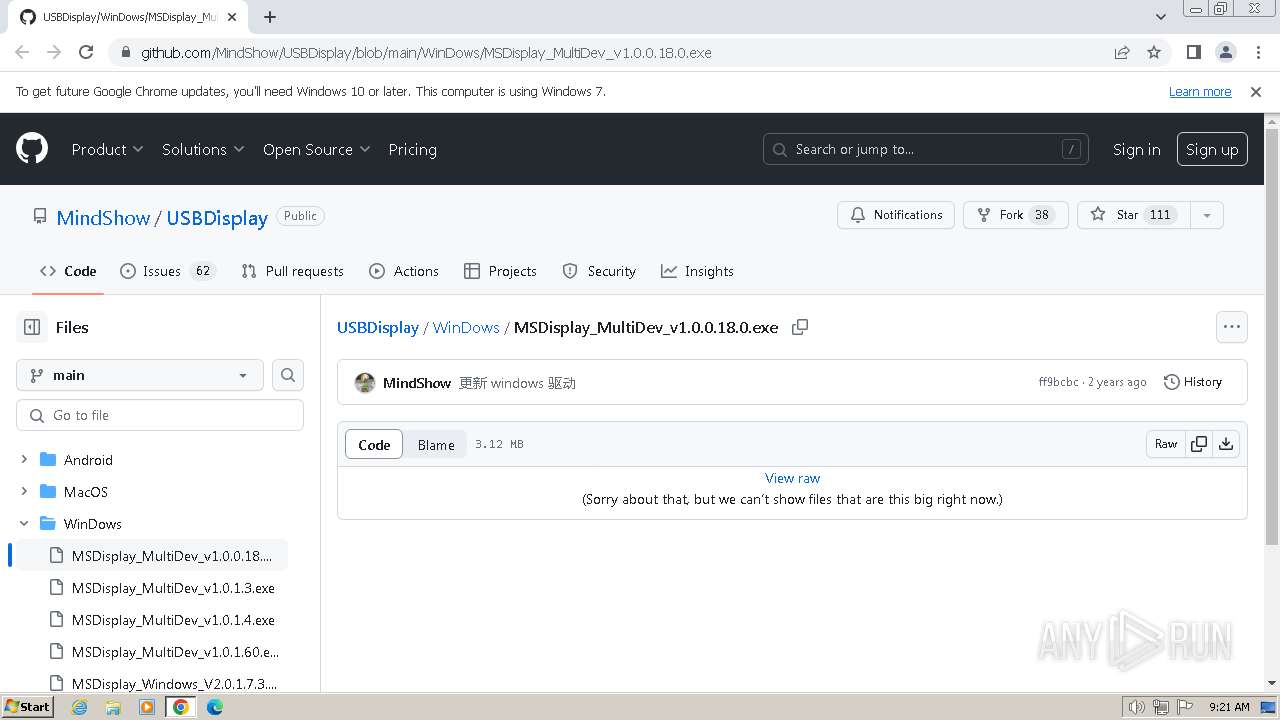Click the GitHub logo home icon
Screen dimensions: 1280x720
coord(32,149)
